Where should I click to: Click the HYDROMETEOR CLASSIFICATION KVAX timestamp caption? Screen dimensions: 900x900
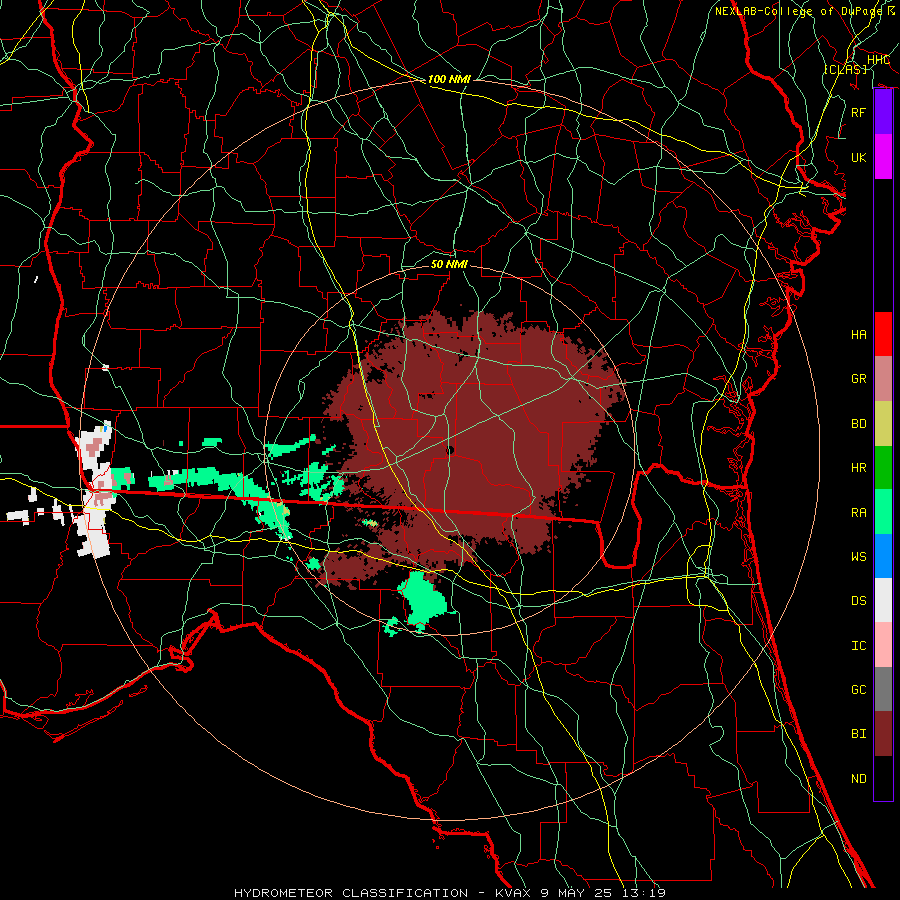pos(450,893)
